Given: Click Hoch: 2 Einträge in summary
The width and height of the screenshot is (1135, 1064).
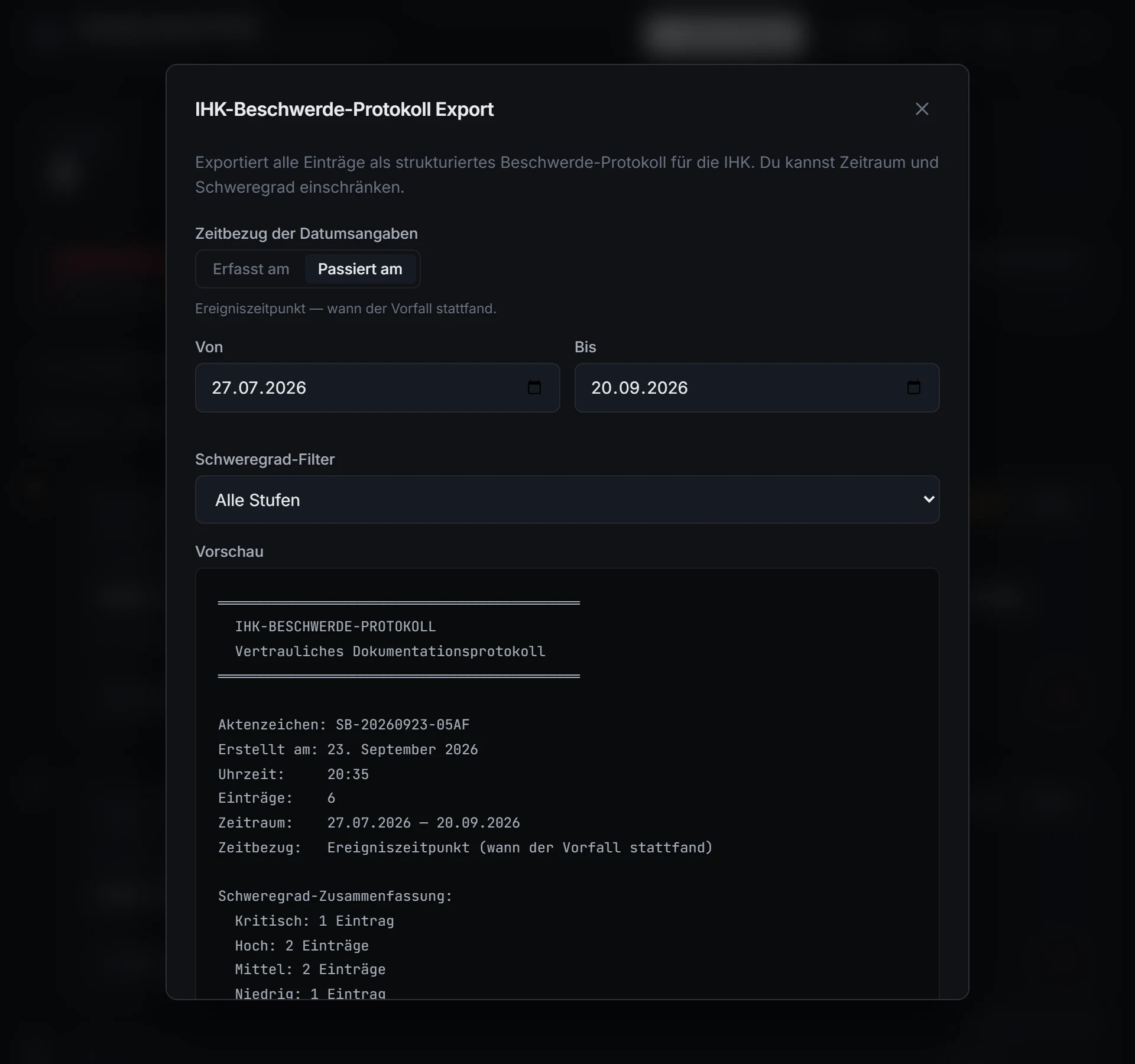Looking at the screenshot, I should pyautogui.click(x=301, y=946).
